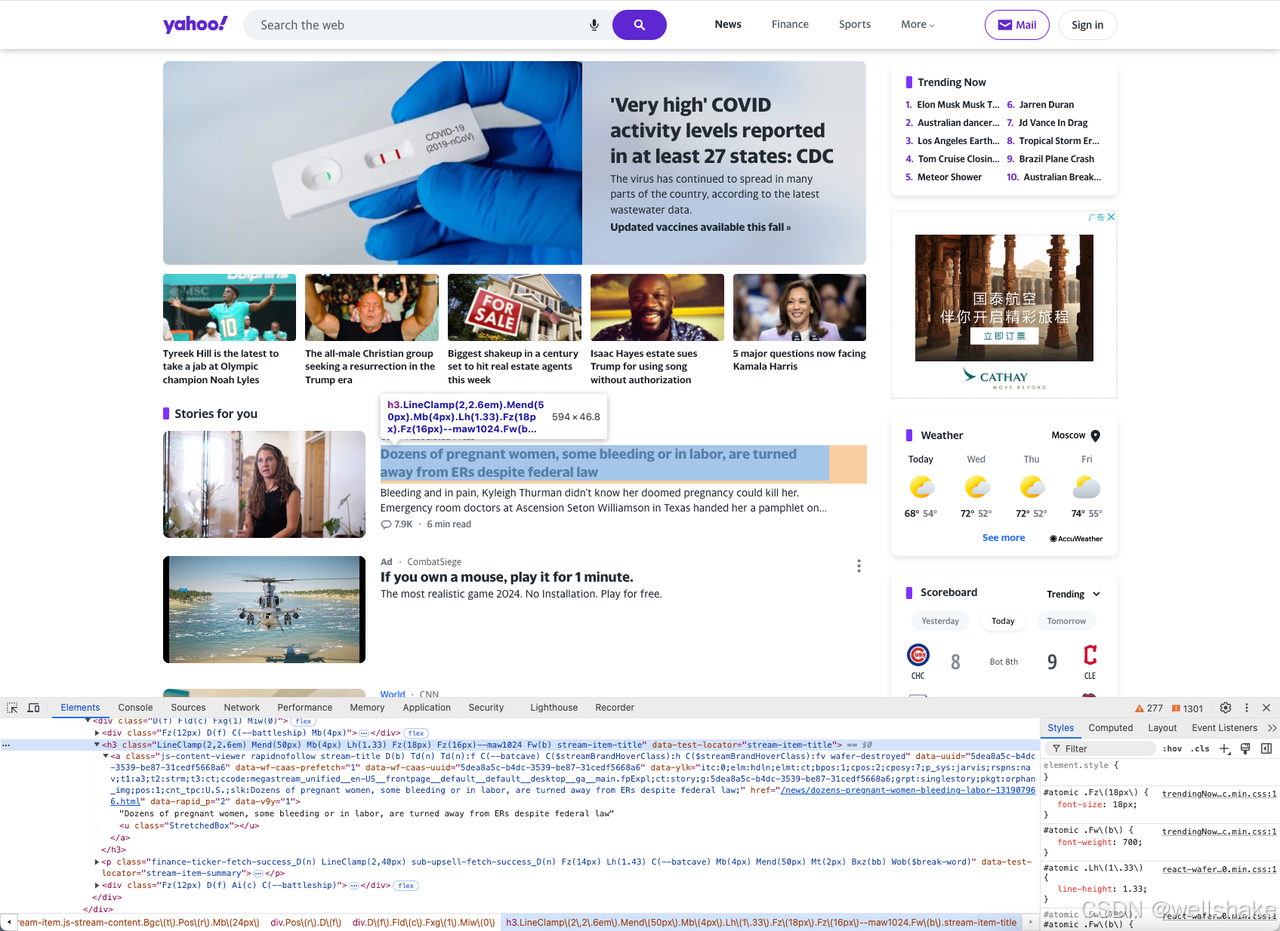
Task: Switch to the Sources tab in DevTools
Action: (188, 707)
